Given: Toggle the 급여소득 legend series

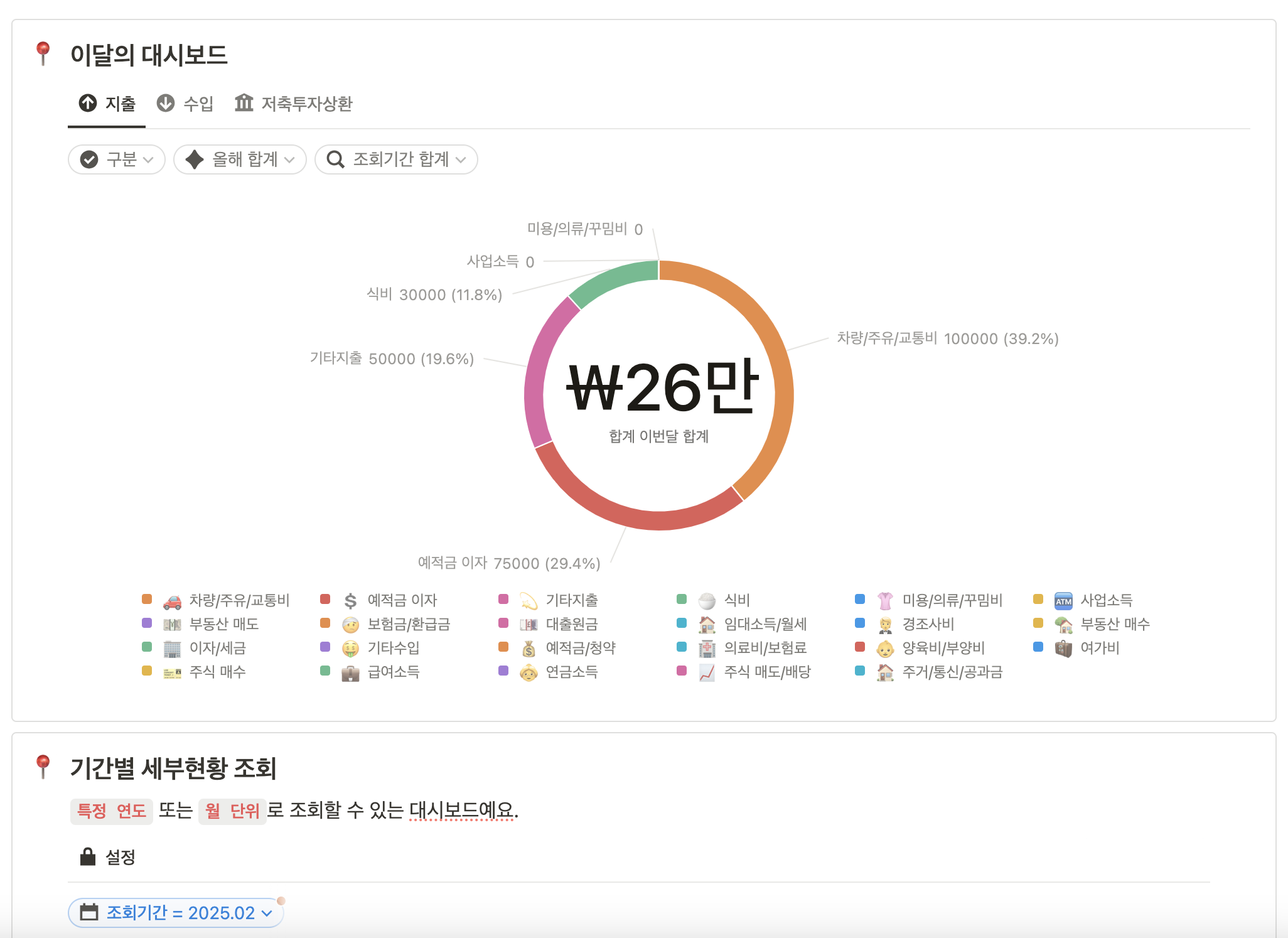Looking at the screenshot, I should (393, 672).
